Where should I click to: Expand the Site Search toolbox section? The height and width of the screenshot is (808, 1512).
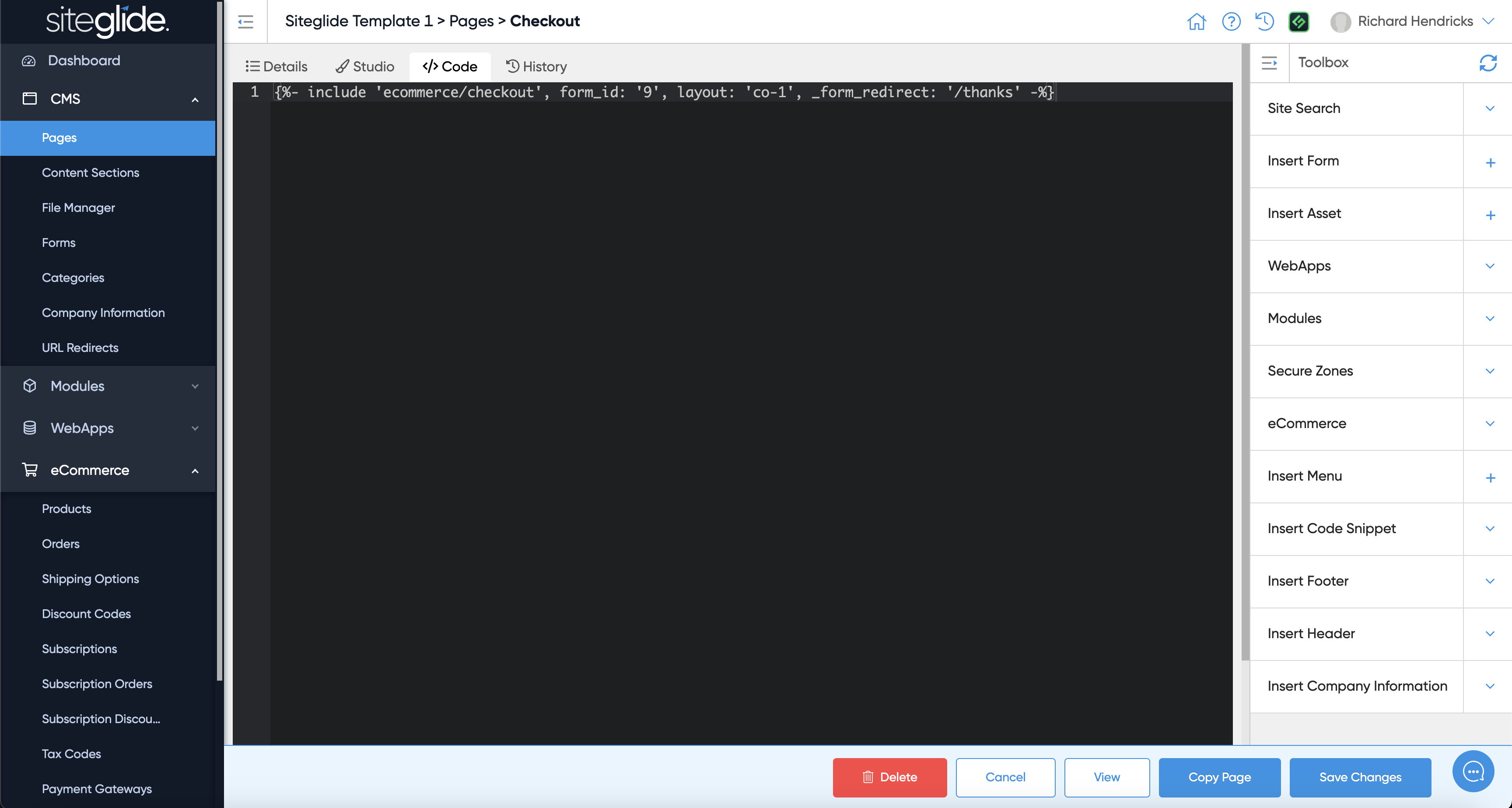click(1490, 109)
